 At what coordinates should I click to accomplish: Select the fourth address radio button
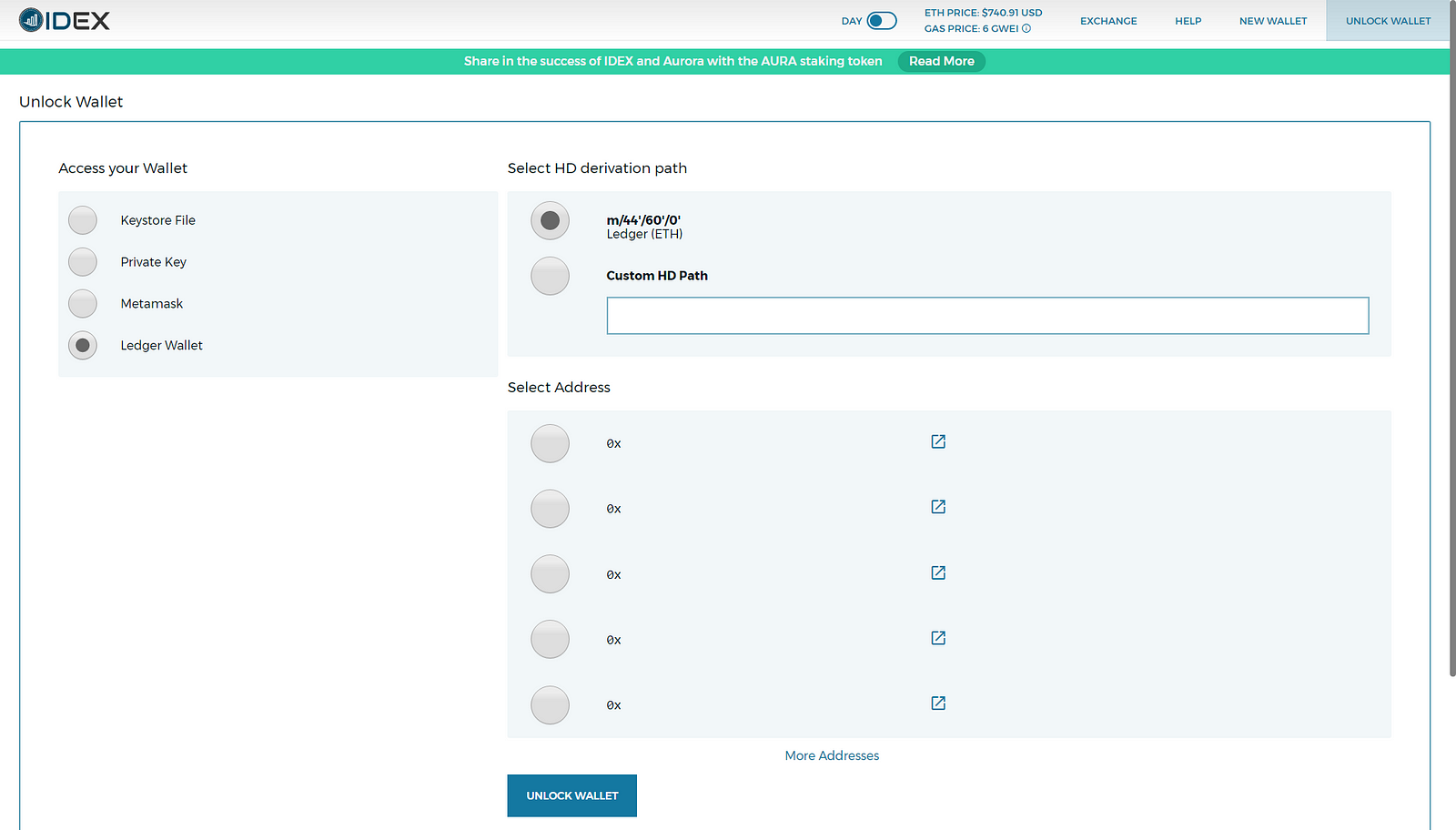[551, 640]
